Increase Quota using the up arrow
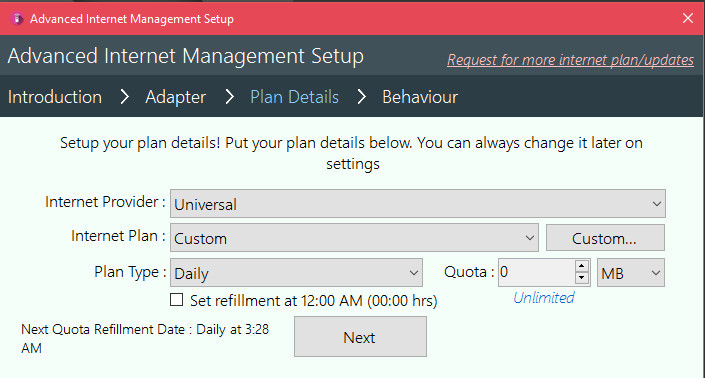 pyautogui.click(x=582, y=266)
